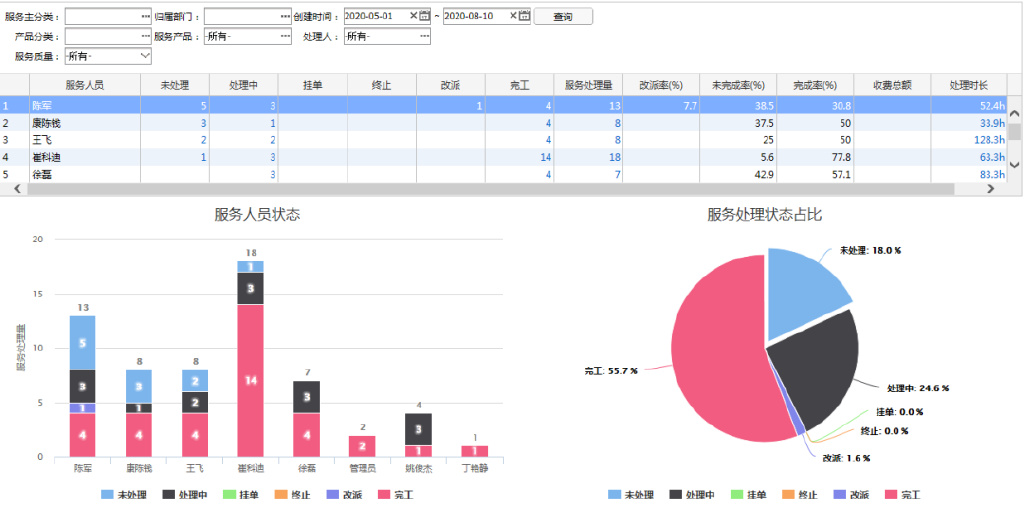Click ellipsis button of 处理人 field
Image resolution: width=1024 pixels, height=517 pixels.
tap(425, 37)
